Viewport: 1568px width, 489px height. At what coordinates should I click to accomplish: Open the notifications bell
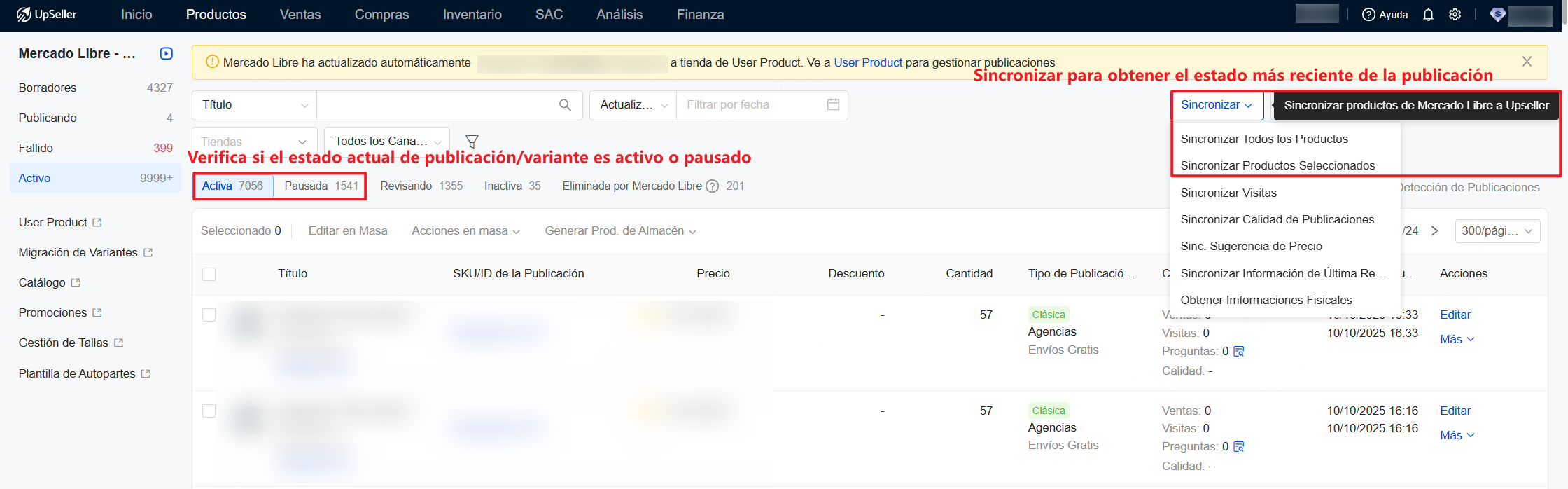tap(1428, 15)
